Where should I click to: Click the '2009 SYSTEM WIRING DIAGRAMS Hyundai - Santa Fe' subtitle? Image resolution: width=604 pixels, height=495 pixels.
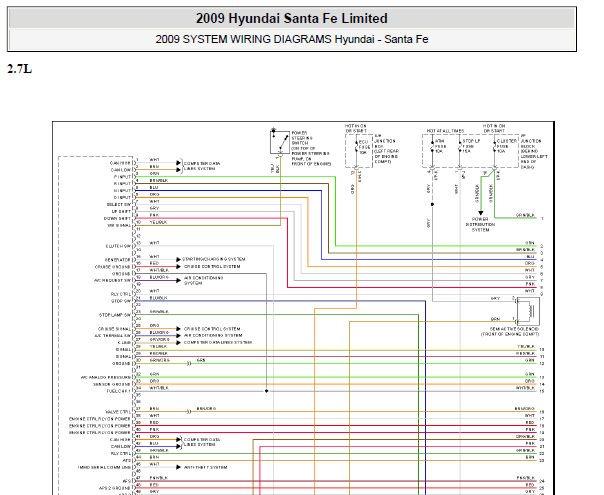click(292, 39)
